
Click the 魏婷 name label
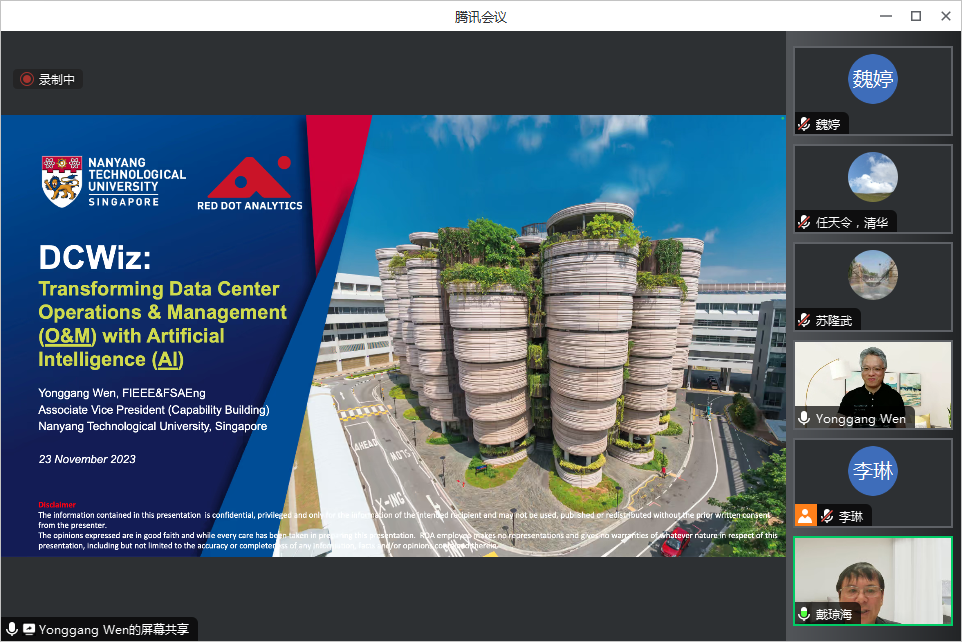(828, 125)
